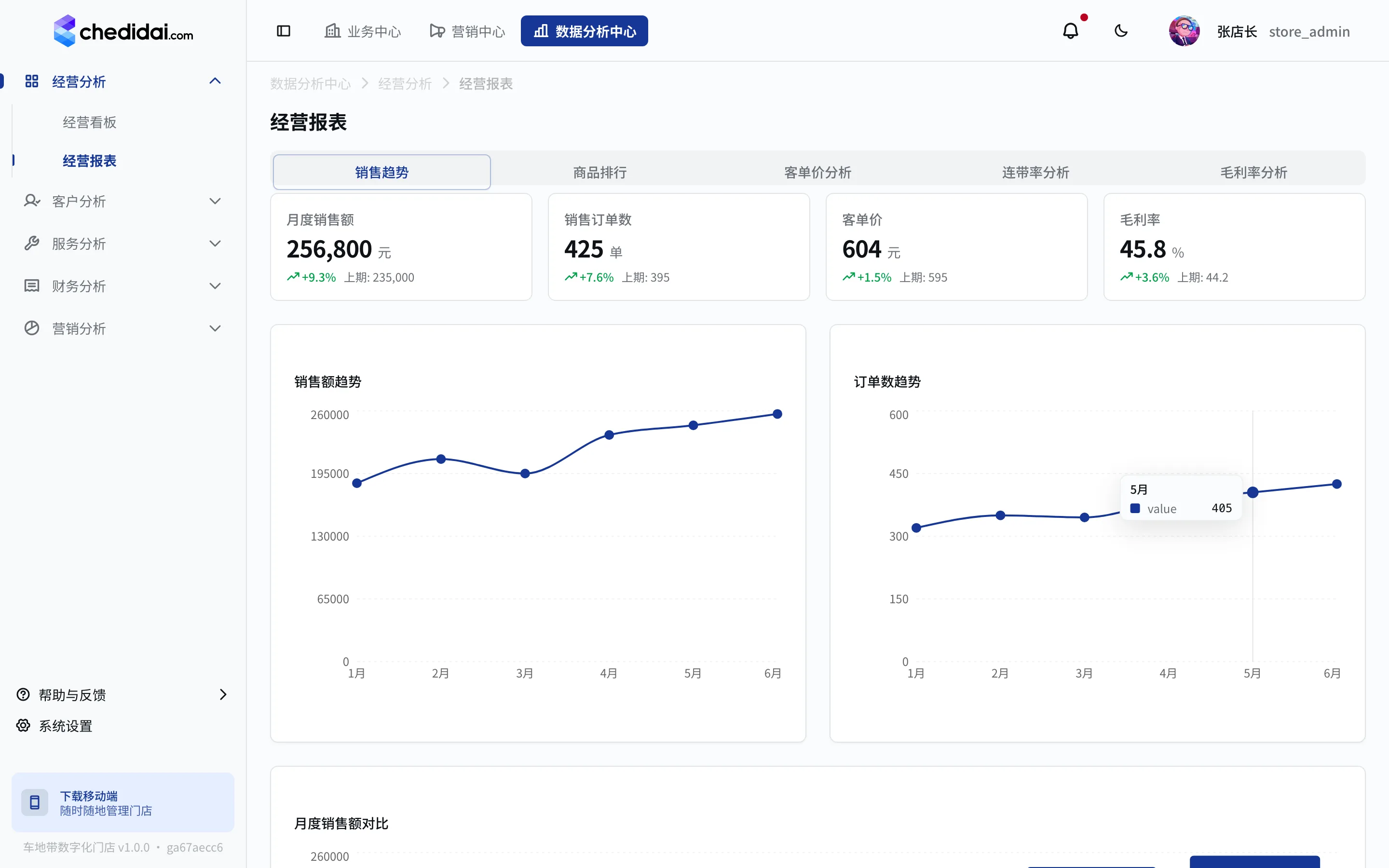Screen dimensions: 1389x868
Task: Click the 张店长 user name
Action: click(1237, 31)
